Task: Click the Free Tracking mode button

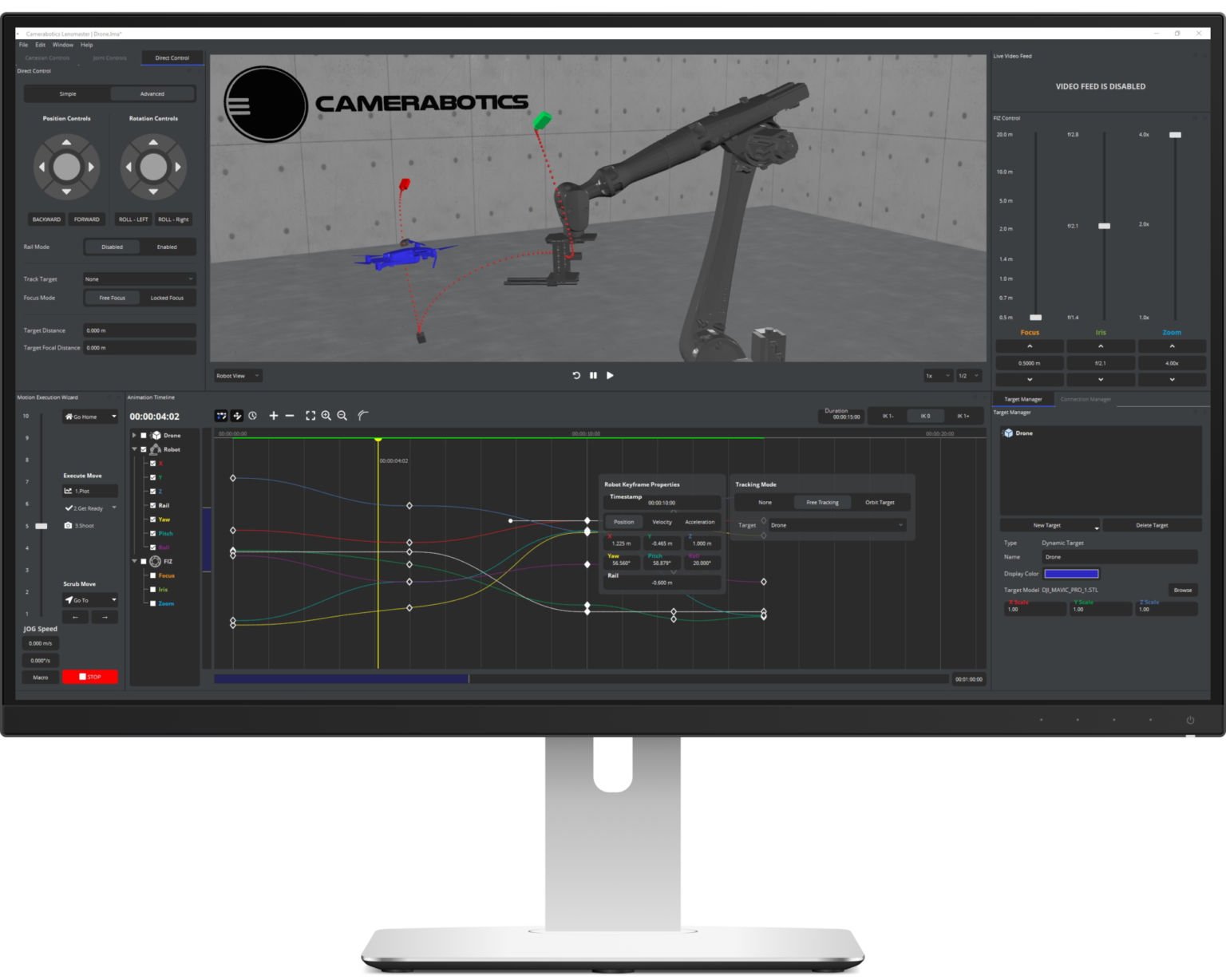Action: tap(822, 502)
